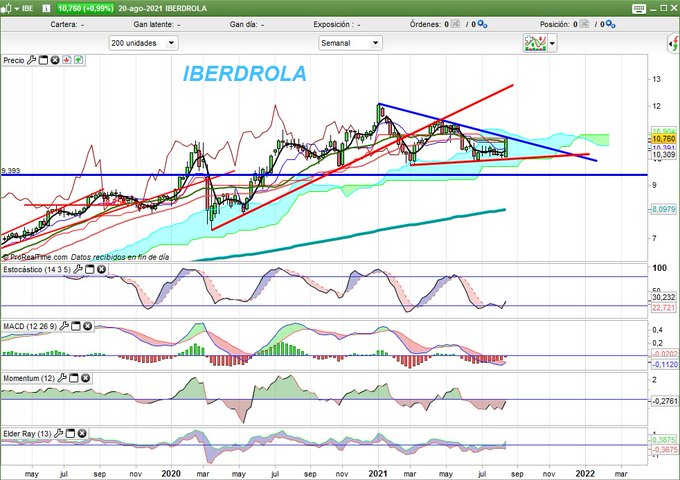
Task: Click the 2020 label on time axis
Action: [x=171, y=473]
